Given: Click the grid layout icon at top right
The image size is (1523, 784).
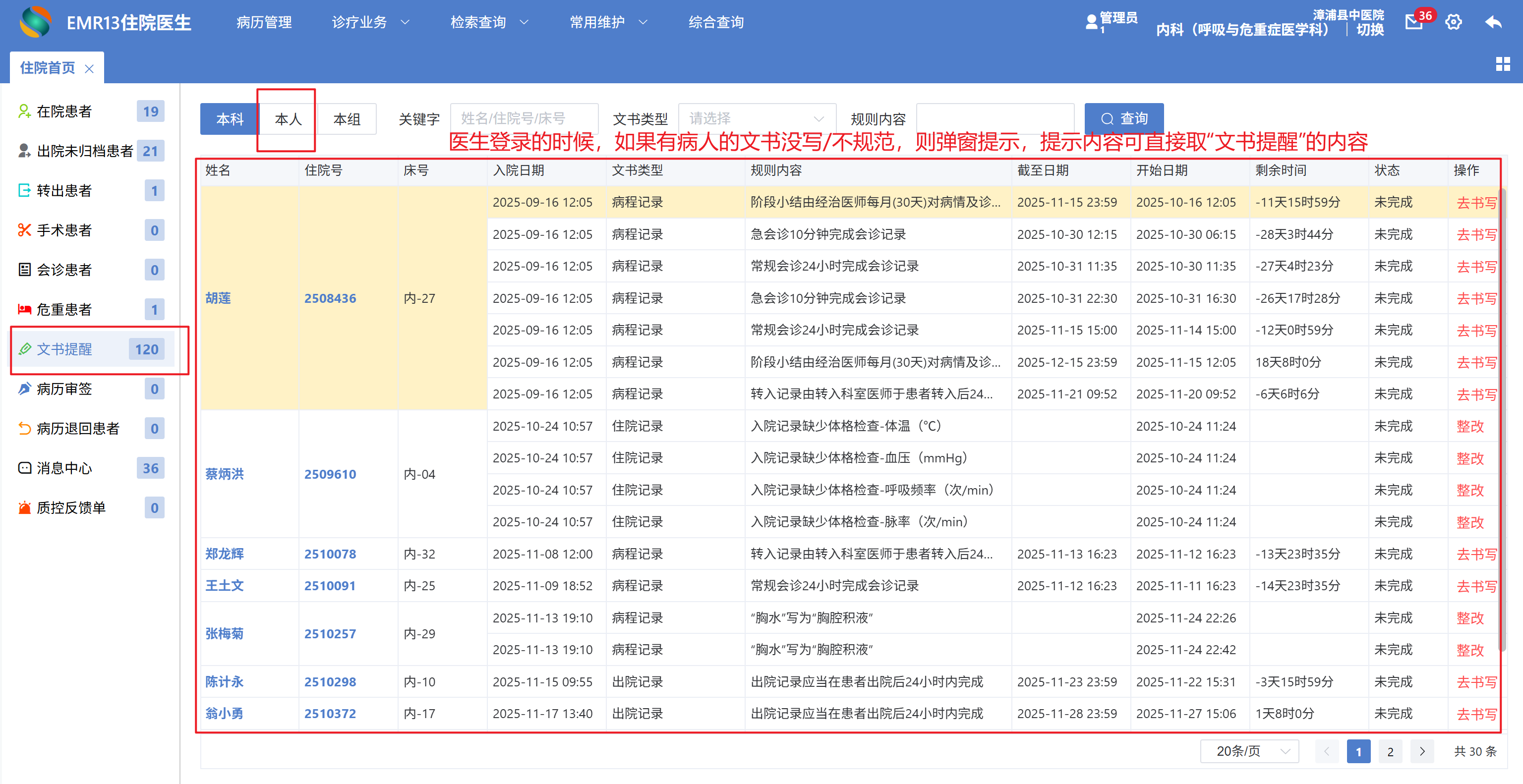Looking at the screenshot, I should pos(1502,64).
